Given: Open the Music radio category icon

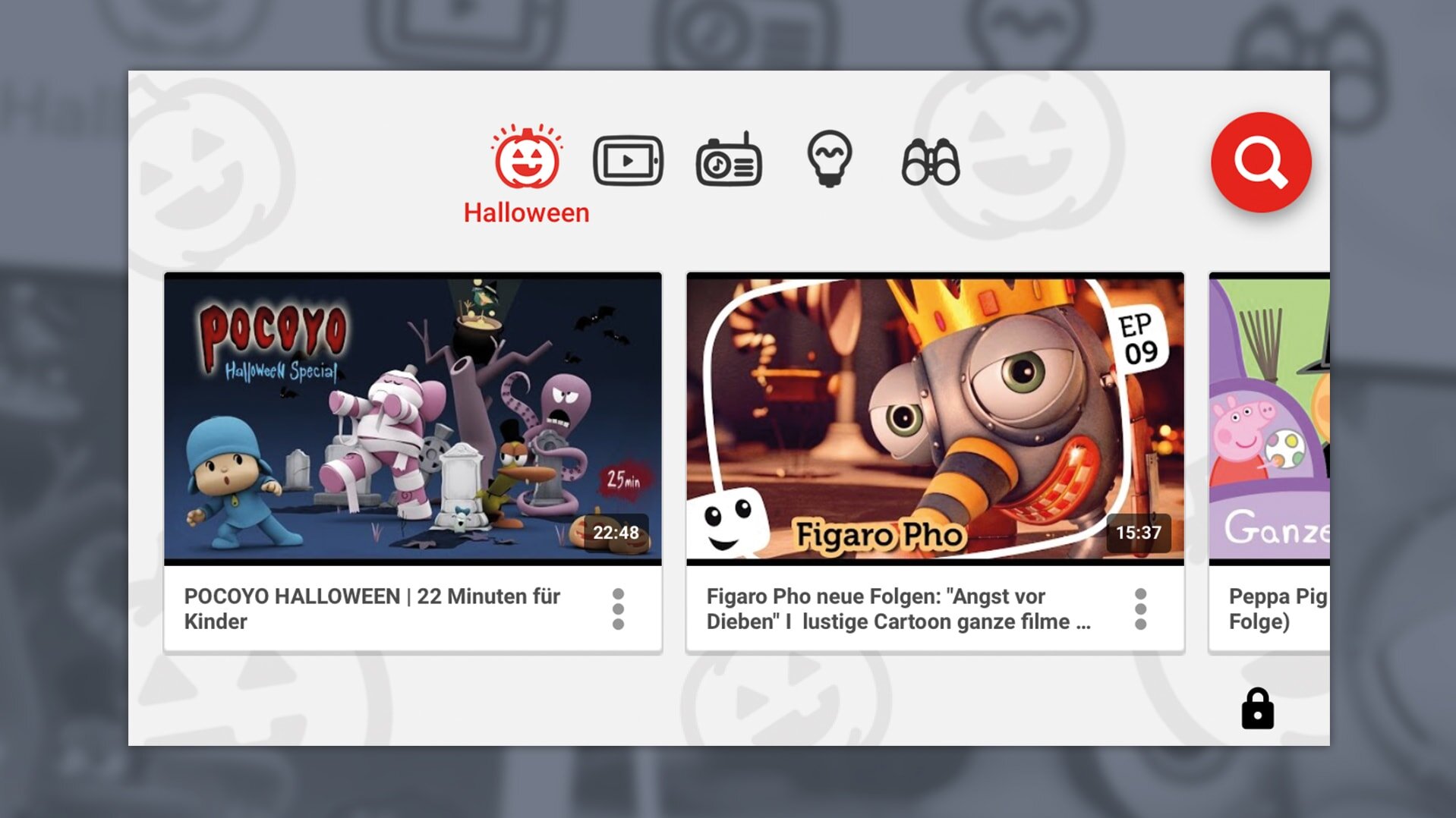Looking at the screenshot, I should (729, 159).
